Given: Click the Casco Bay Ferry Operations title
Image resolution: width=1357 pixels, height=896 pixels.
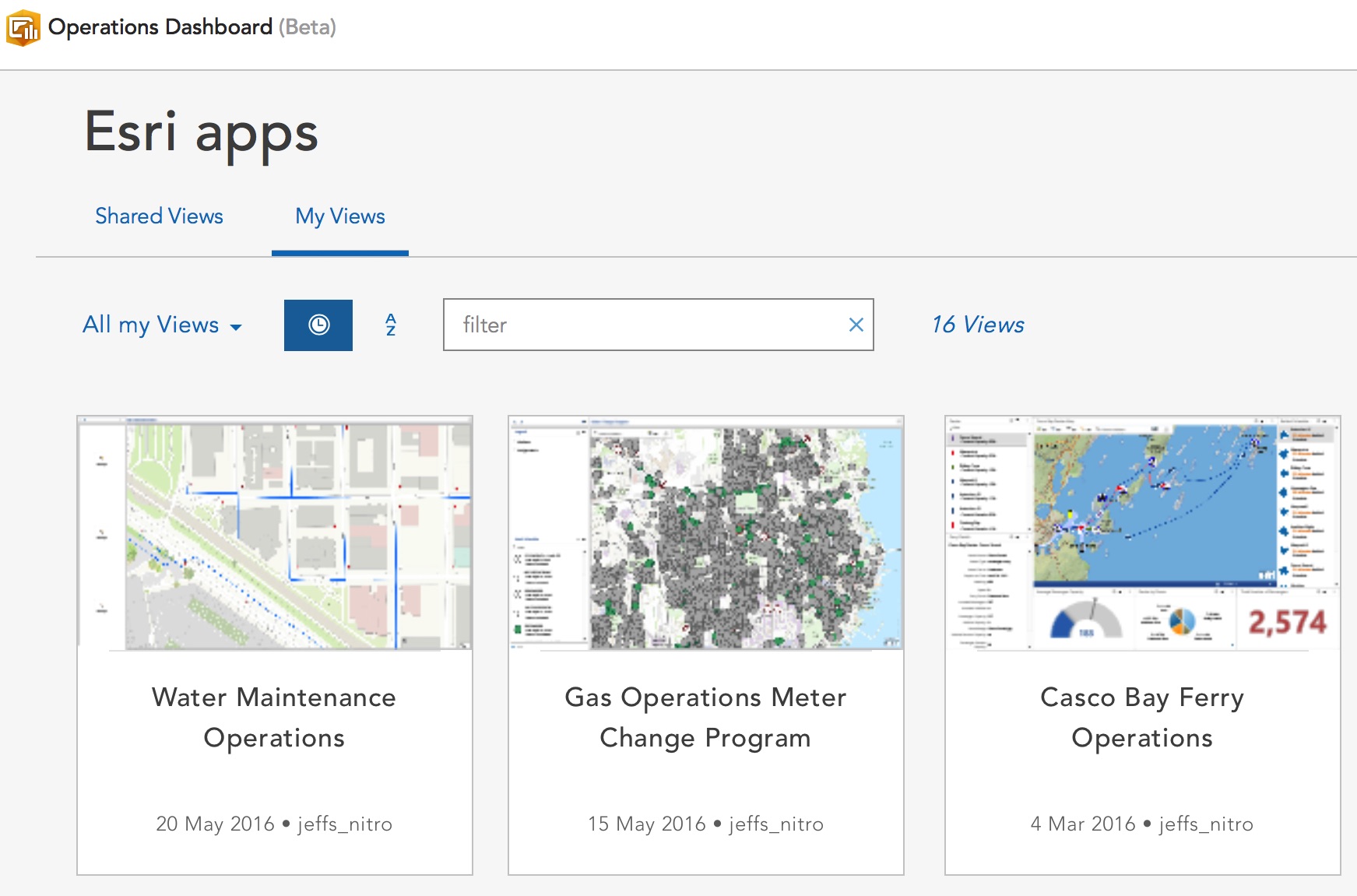Looking at the screenshot, I should [1142, 717].
